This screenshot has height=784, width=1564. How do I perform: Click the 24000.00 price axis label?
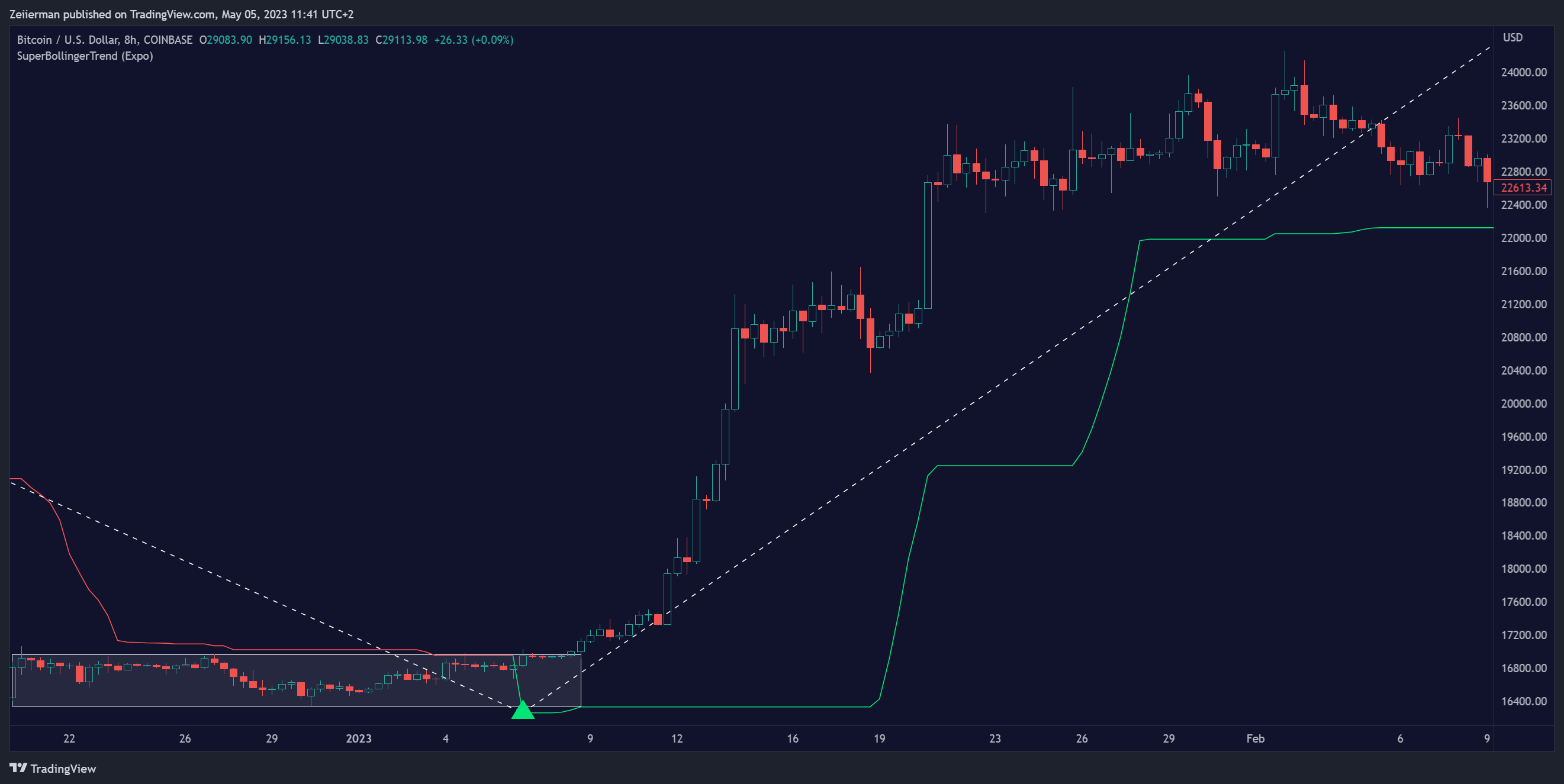point(1523,72)
